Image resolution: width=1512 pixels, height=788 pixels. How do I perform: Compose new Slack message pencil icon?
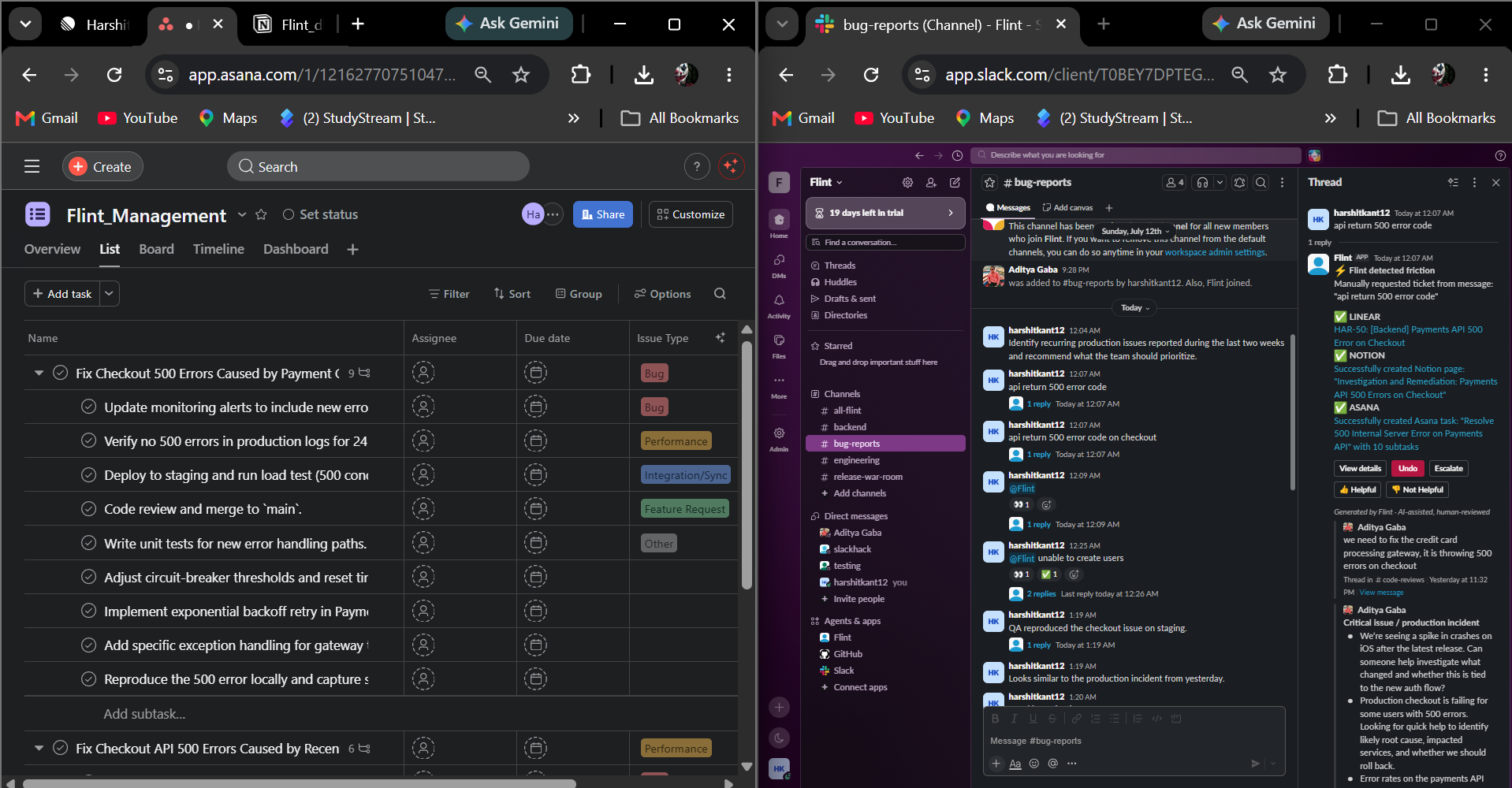pyautogui.click(x=955, y=183)
